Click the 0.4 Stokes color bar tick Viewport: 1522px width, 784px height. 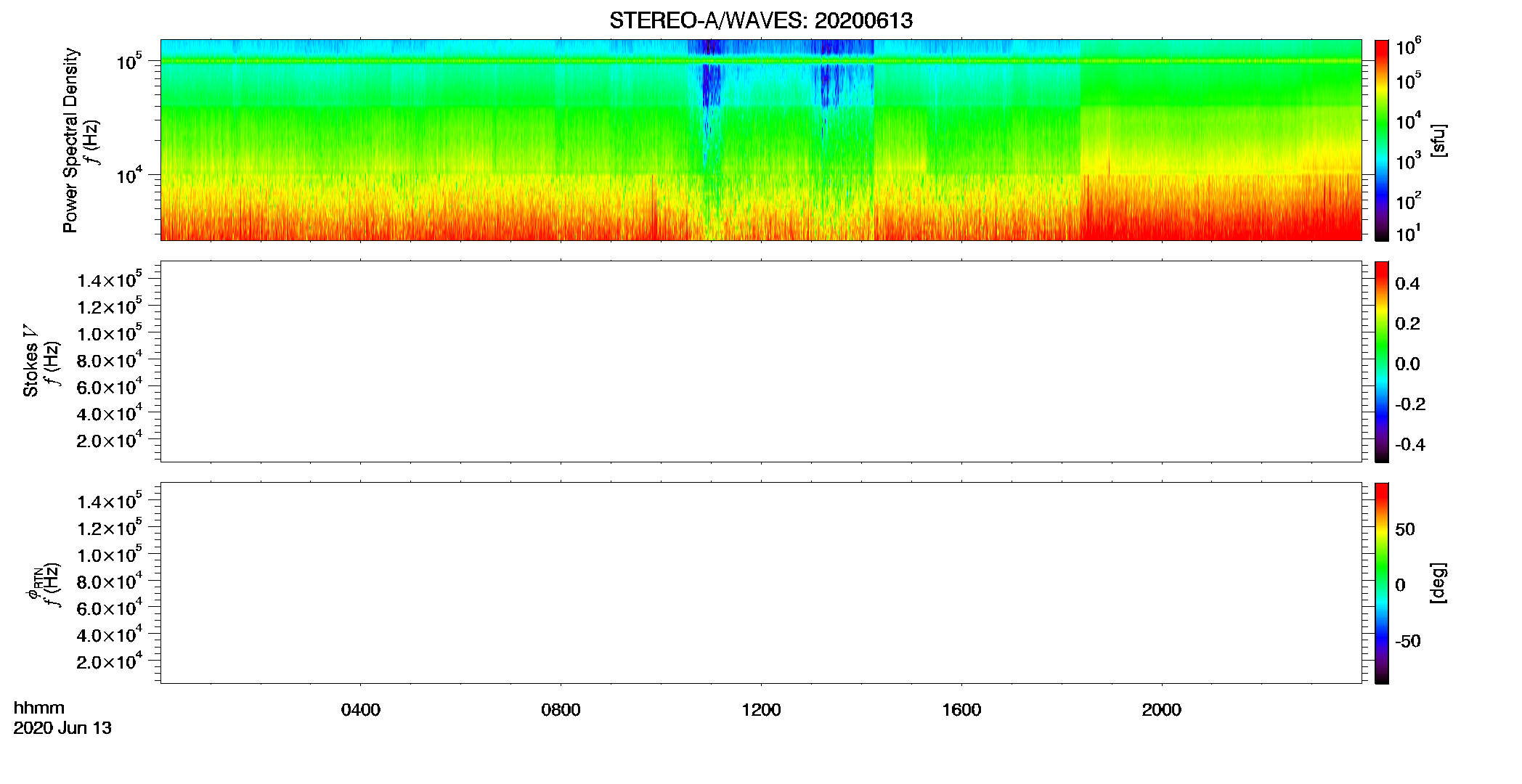tap(1407, 284)
